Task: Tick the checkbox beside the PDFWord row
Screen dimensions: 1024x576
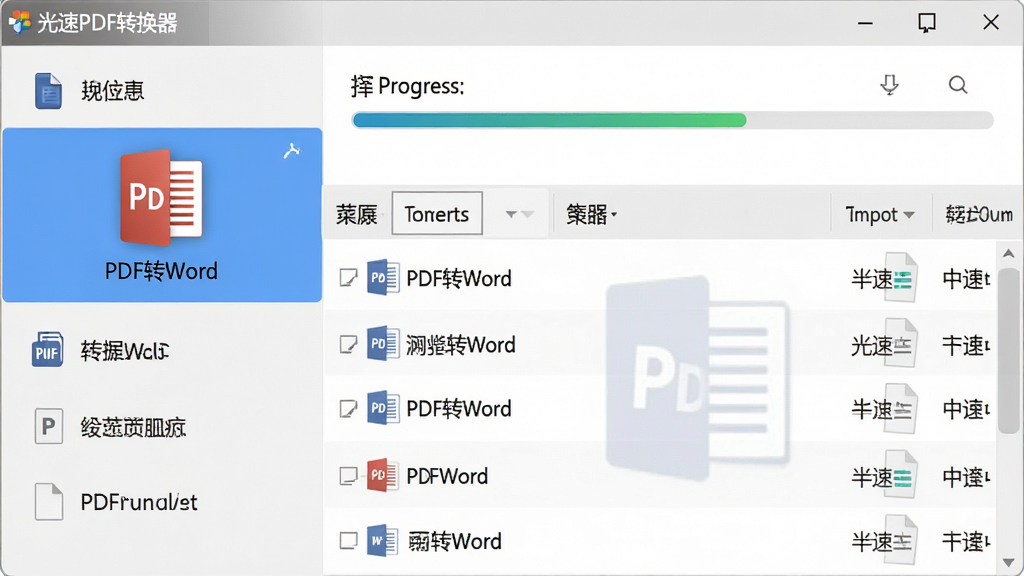Action: click(349, 475)
